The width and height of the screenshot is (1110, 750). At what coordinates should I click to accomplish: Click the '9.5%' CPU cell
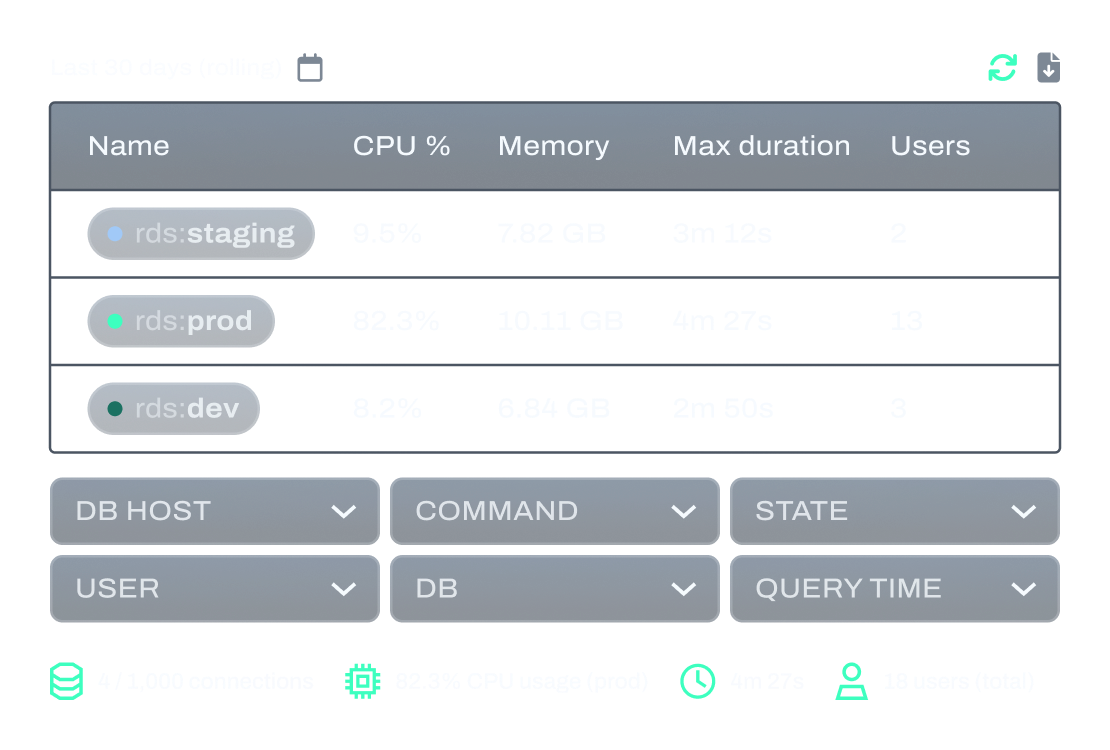[x=387, y=234]
